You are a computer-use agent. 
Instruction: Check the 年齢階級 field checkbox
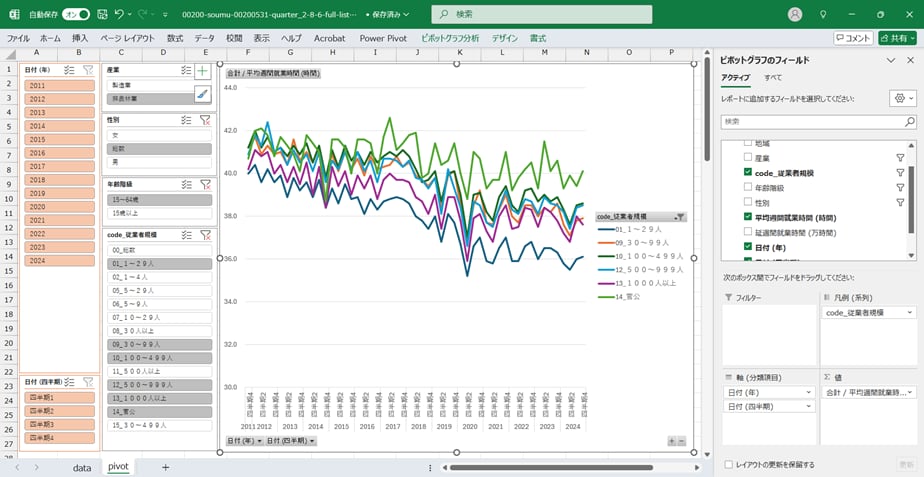747,187
